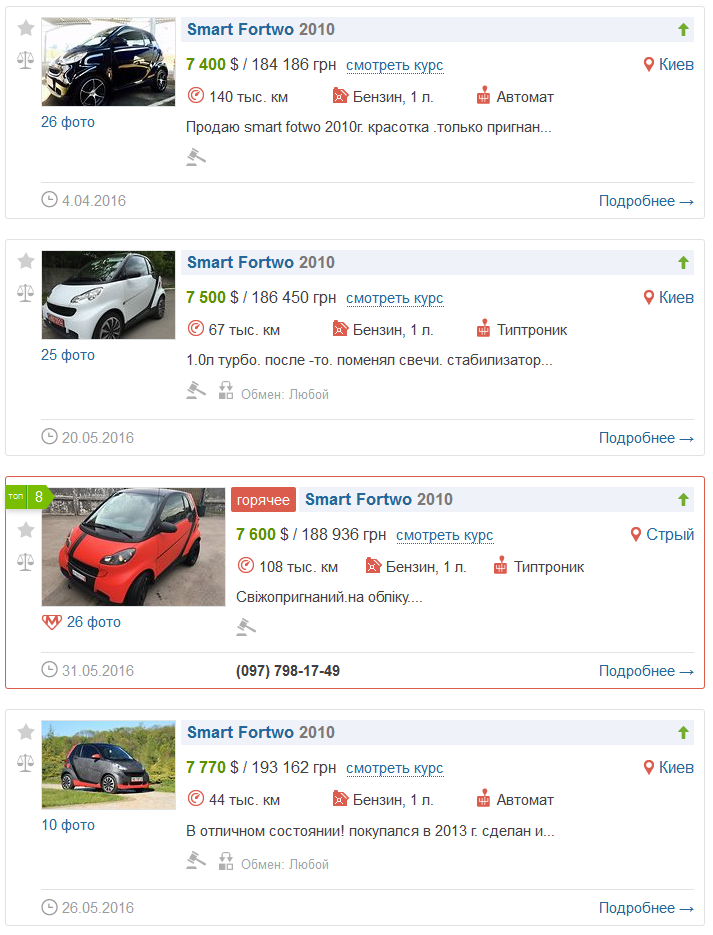Open the white Smart Fortwo photo thumbnail
The width and height of the screenshot is (713, 935).
coord(108,295)
